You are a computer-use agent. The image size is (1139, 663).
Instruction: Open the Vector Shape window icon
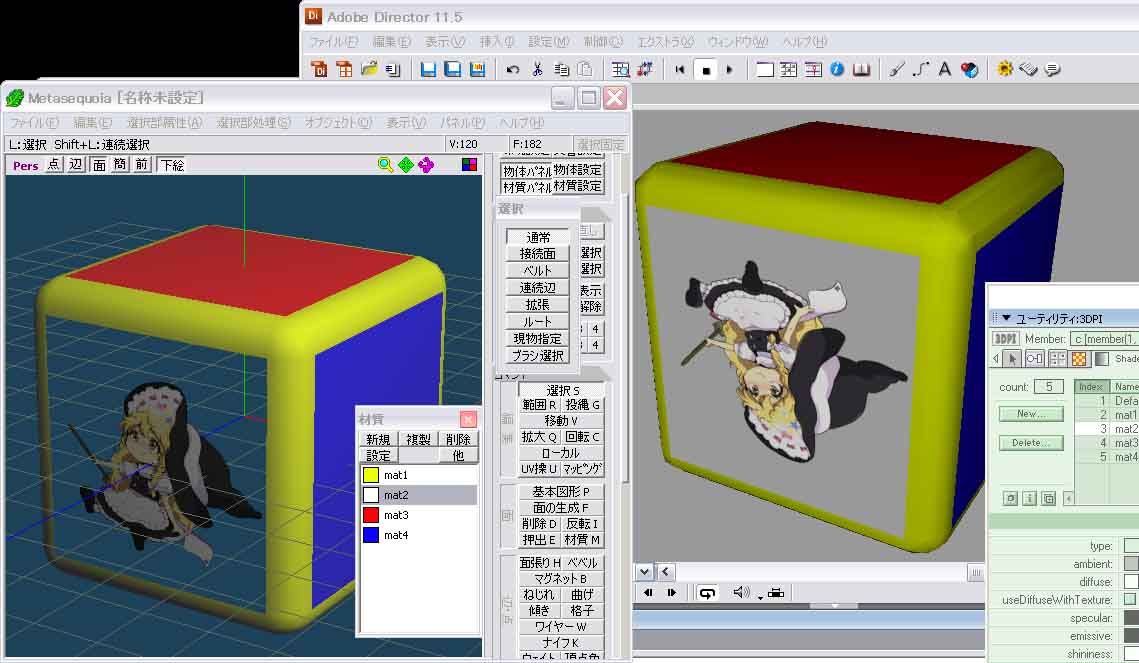[x=921, y=70]
